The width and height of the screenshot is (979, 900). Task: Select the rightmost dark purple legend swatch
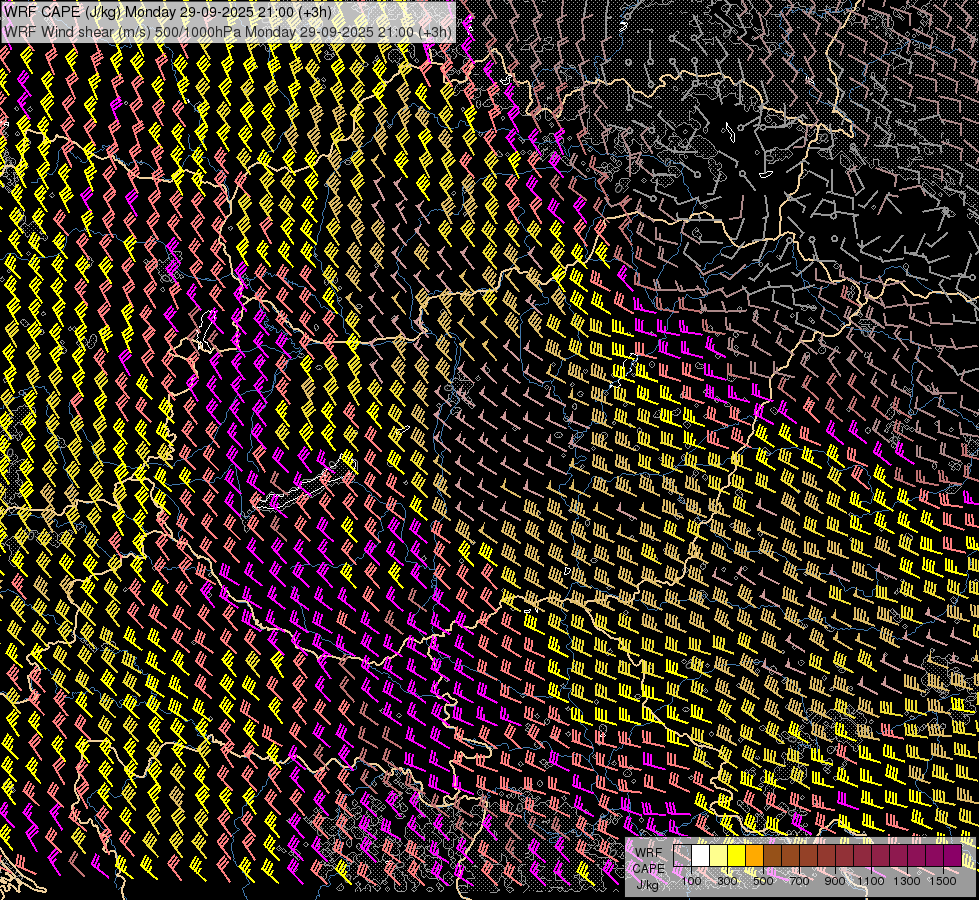tap(952, 856)
